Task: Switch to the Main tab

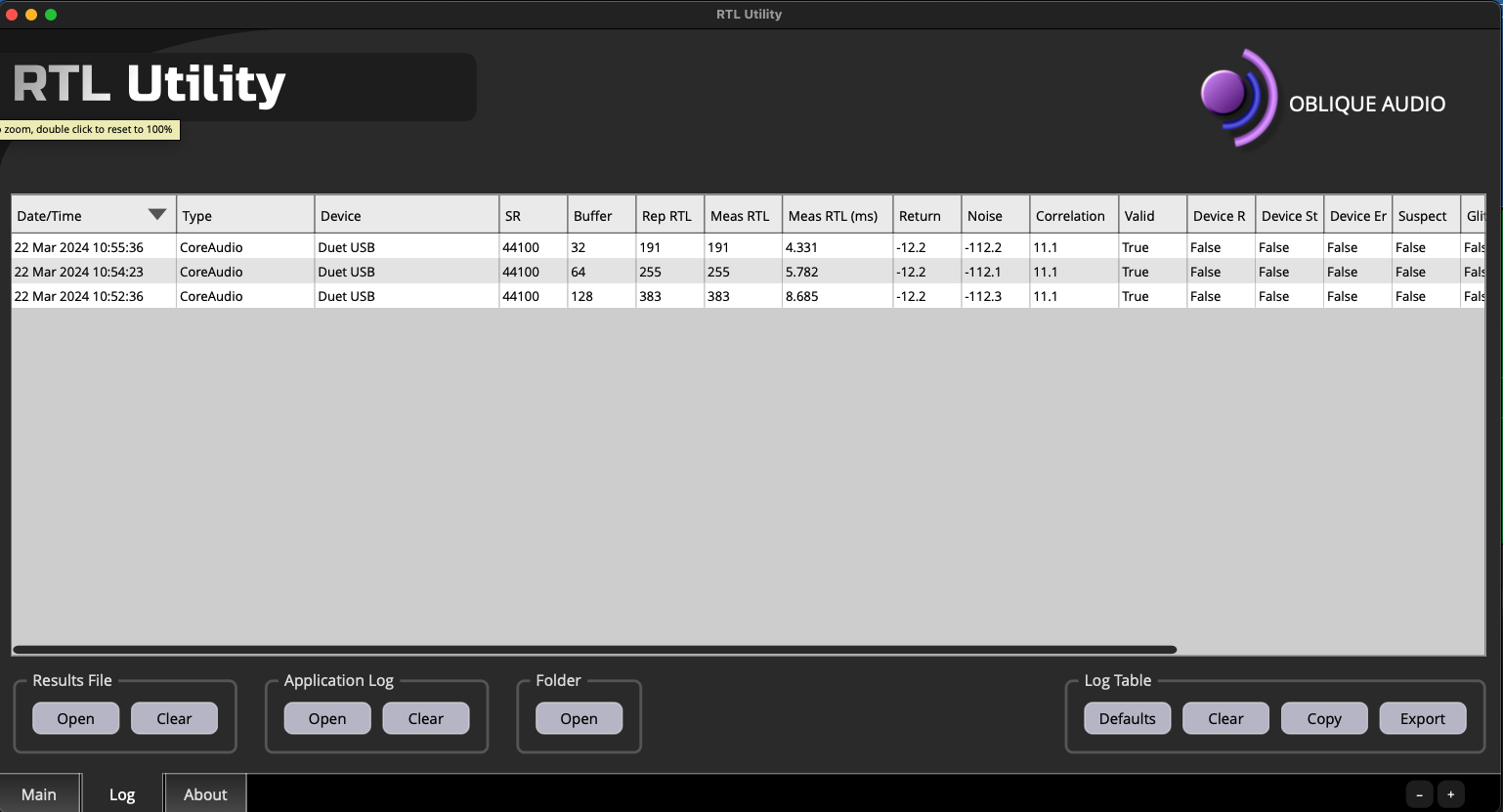Action: click(x=39, y=794)
